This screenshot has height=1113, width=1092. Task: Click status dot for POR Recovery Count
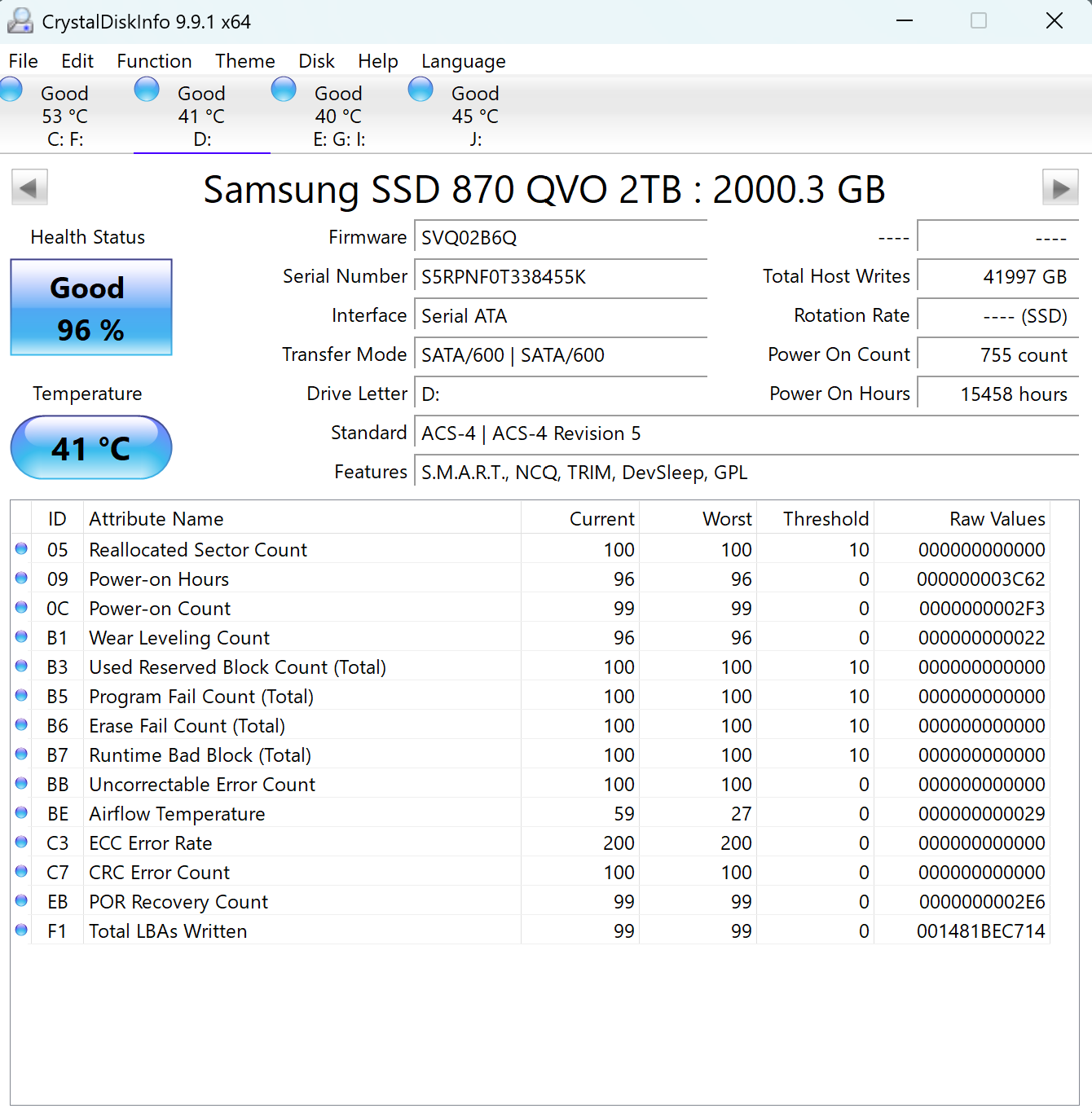21,901
